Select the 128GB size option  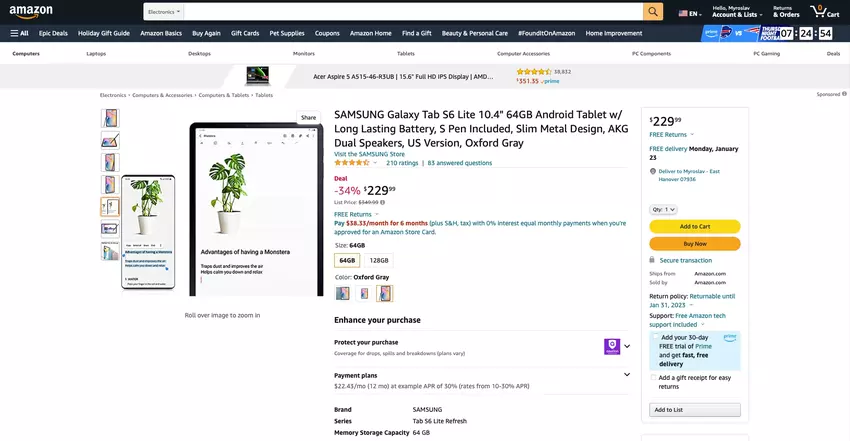[379, 261]
